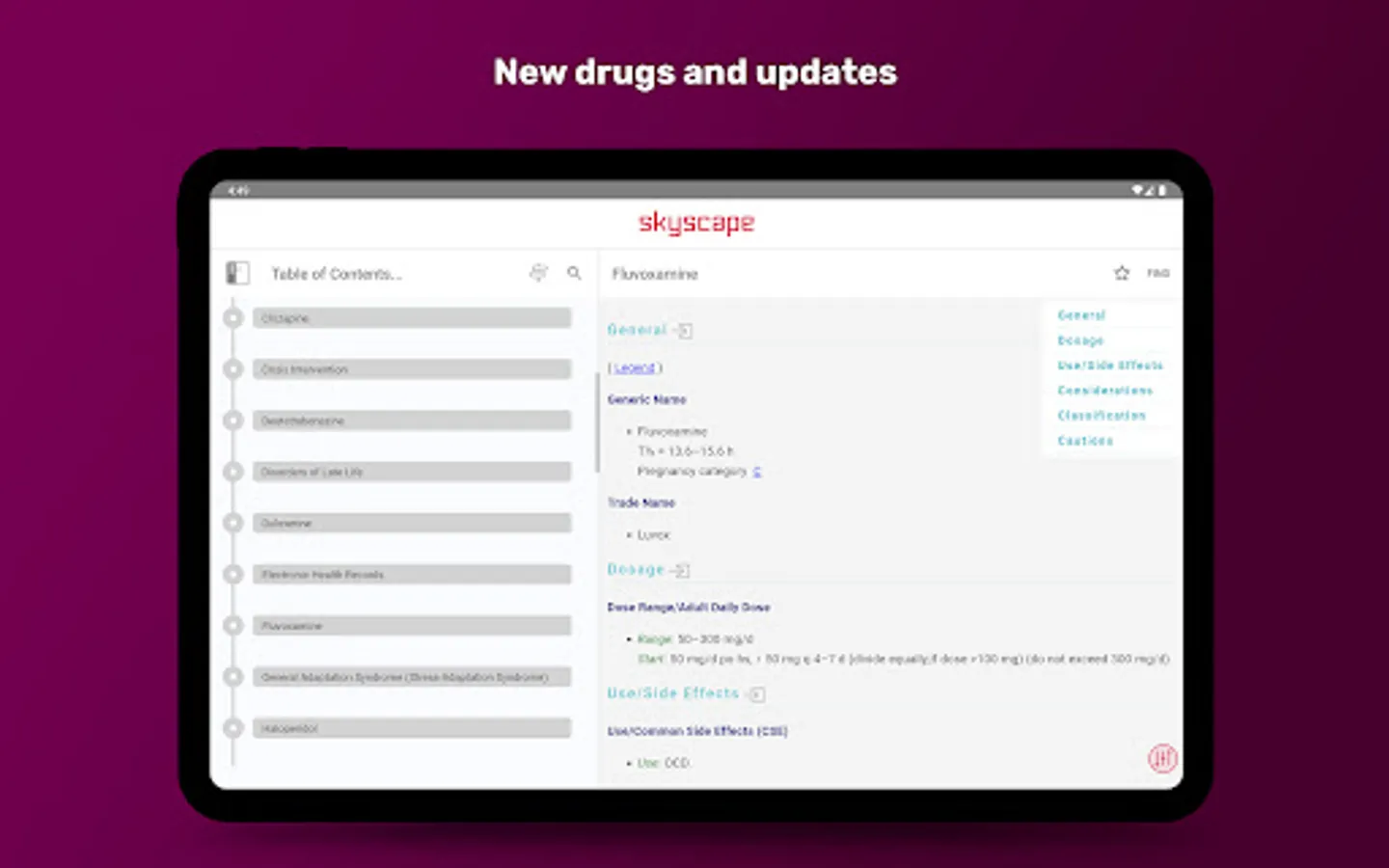Viewport: 1389px width, 868px height.
Task: Click the filter icon beside the search magnifier
Action: point(538,273)
